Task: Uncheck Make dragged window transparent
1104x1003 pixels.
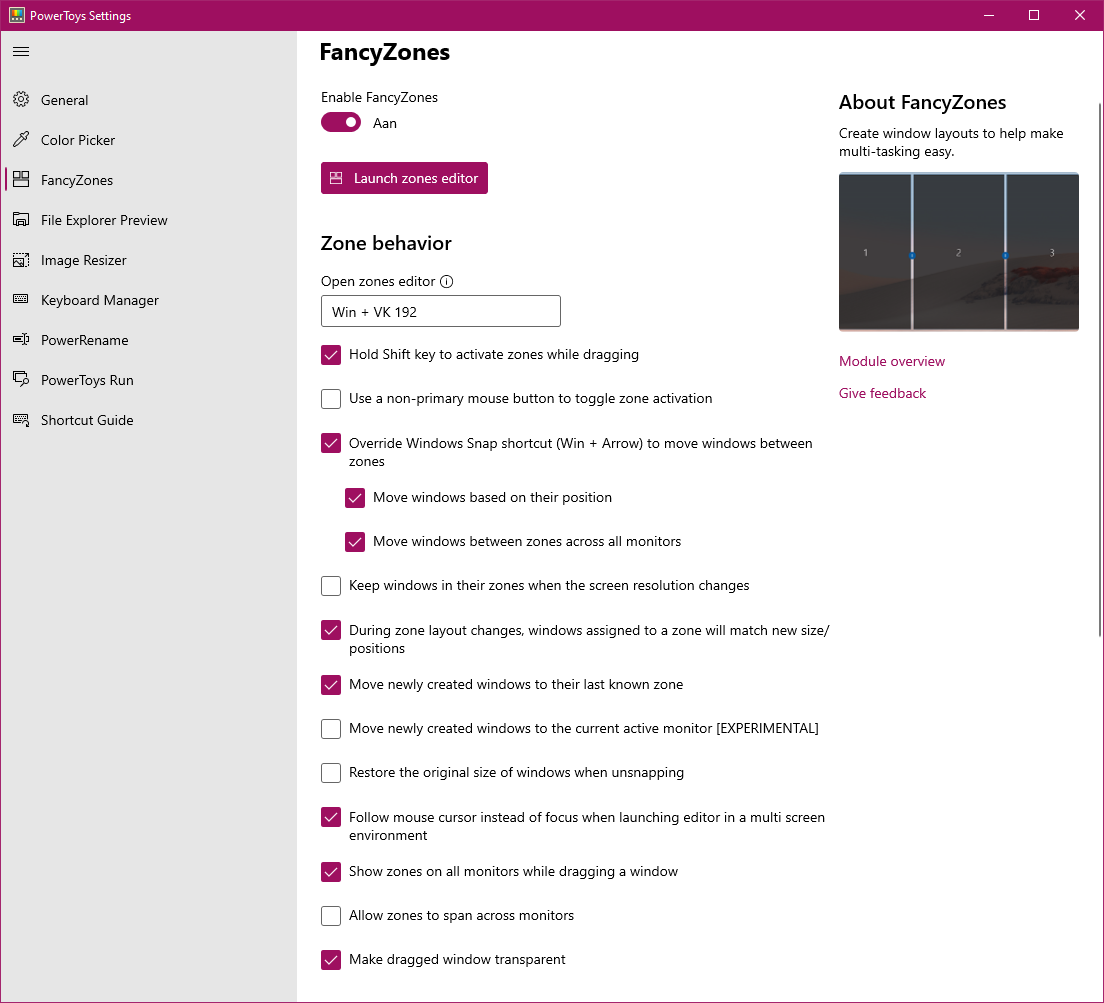Action: [x=331, y=959]
